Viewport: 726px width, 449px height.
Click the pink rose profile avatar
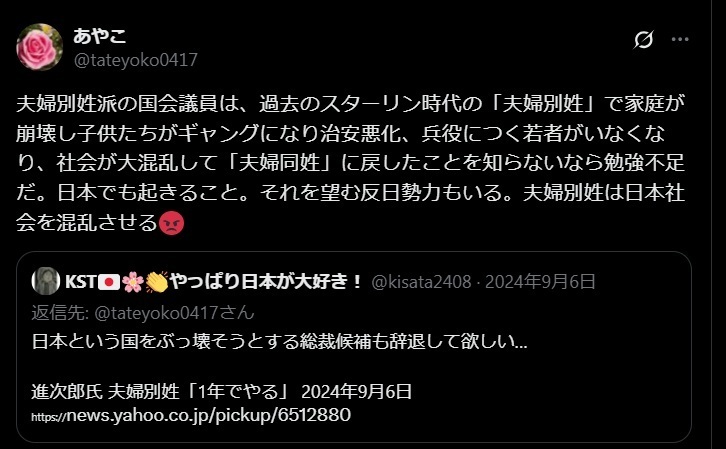[39, 47]
